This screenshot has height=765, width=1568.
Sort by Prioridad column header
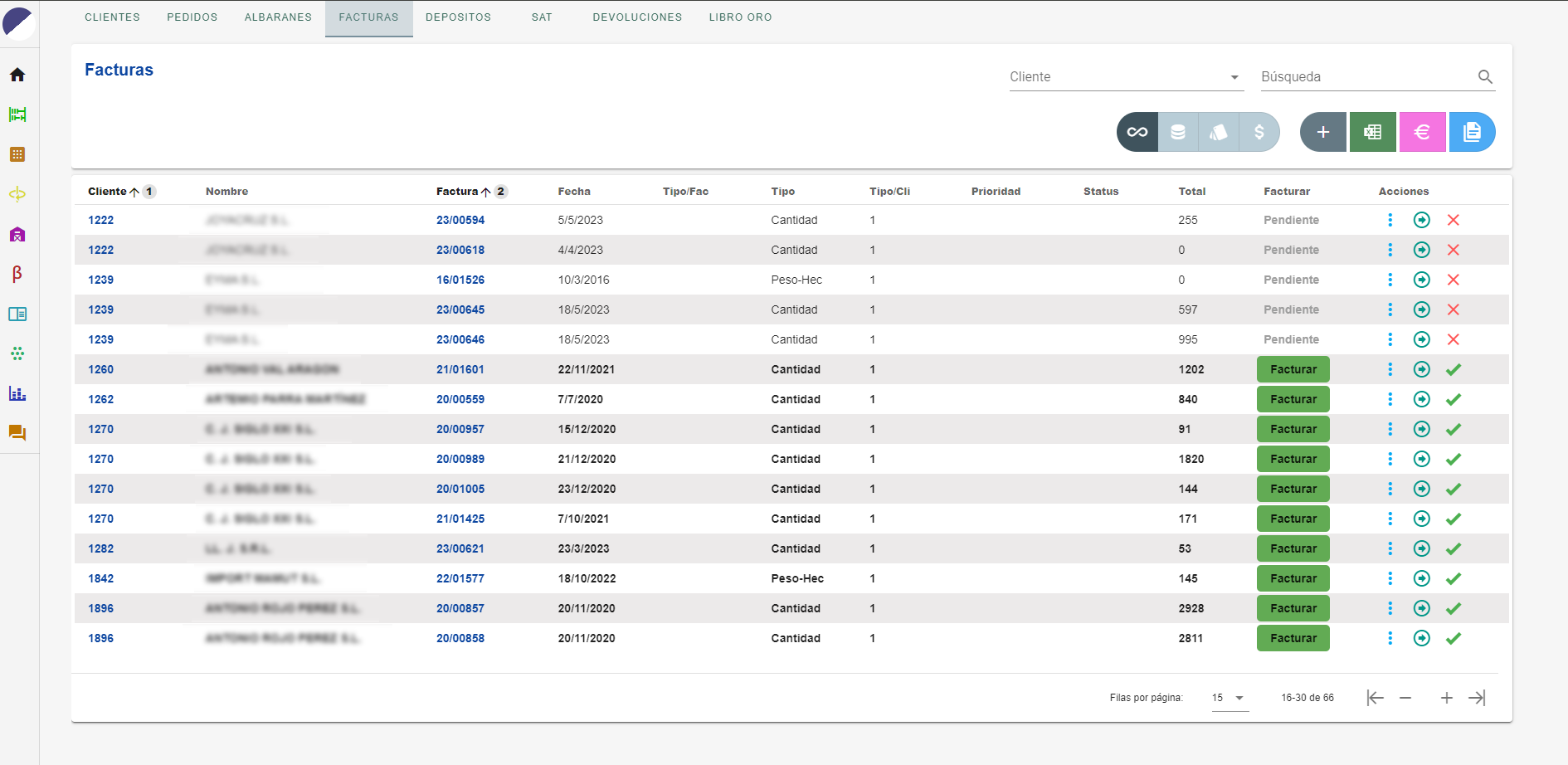[996, 192]
